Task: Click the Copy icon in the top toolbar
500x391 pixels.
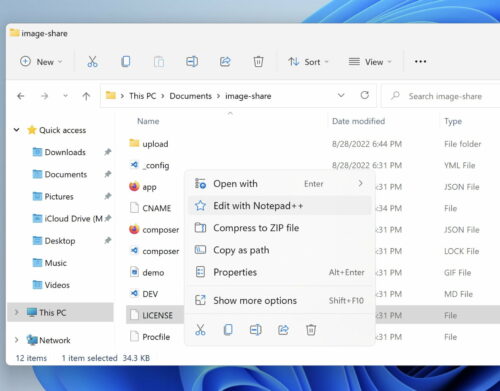Action: (x=126, y=62)
